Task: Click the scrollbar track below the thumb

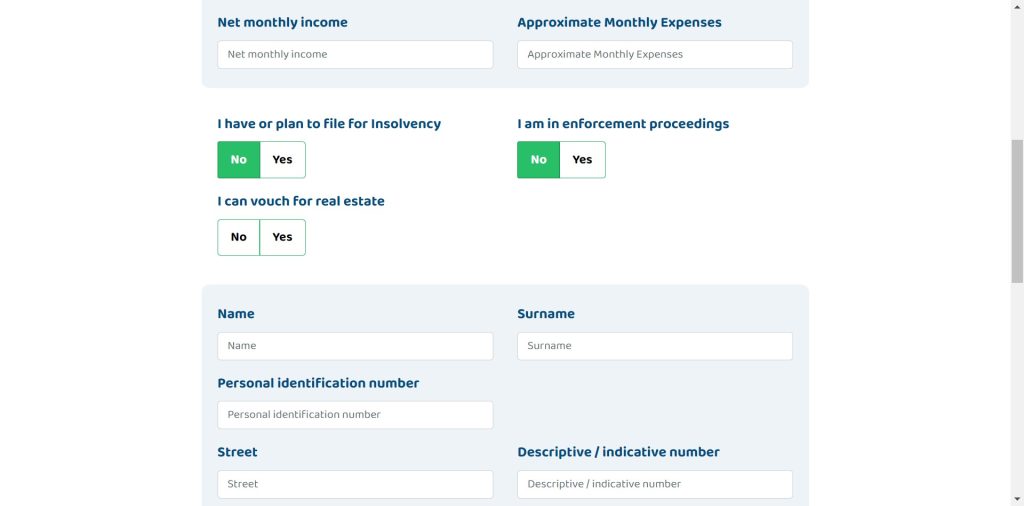Action: point(1017,390)
